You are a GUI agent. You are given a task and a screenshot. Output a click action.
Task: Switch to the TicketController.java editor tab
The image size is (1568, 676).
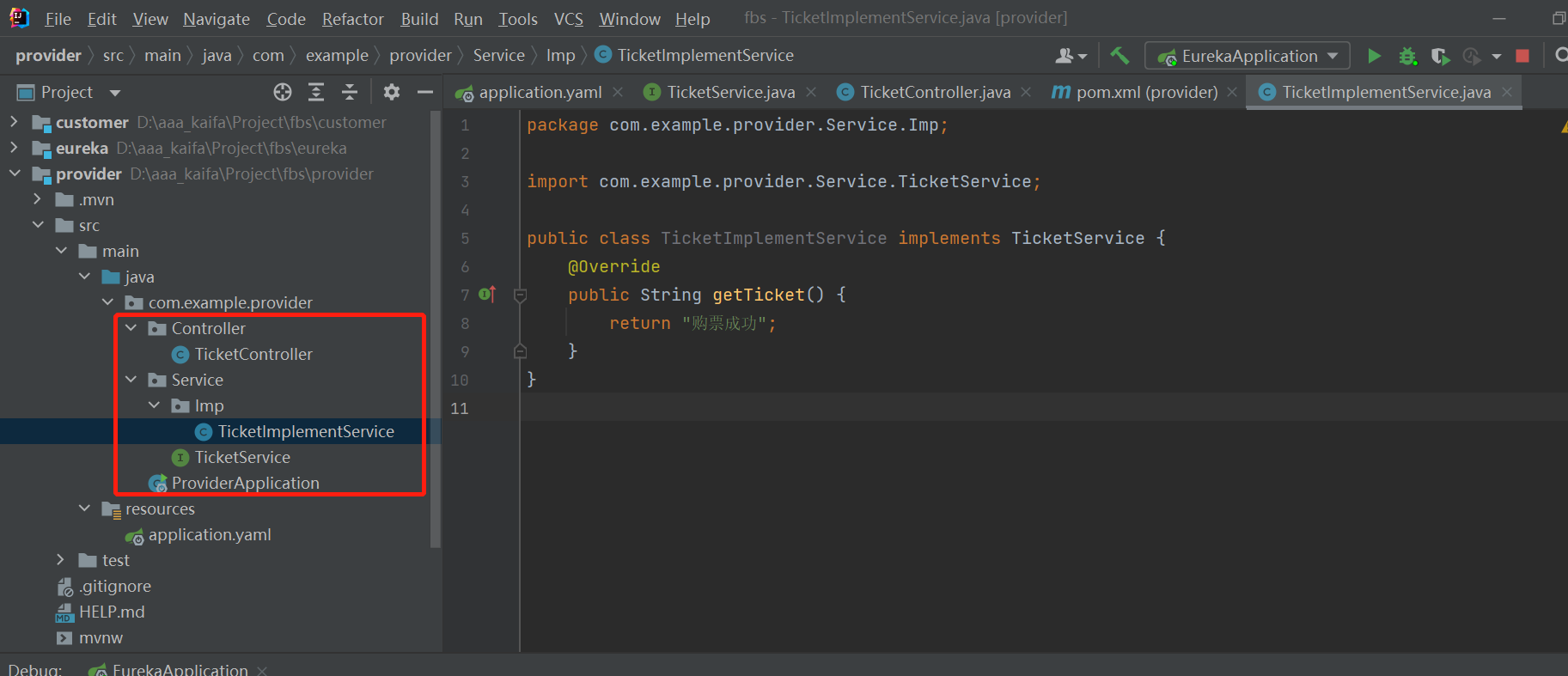935,92
